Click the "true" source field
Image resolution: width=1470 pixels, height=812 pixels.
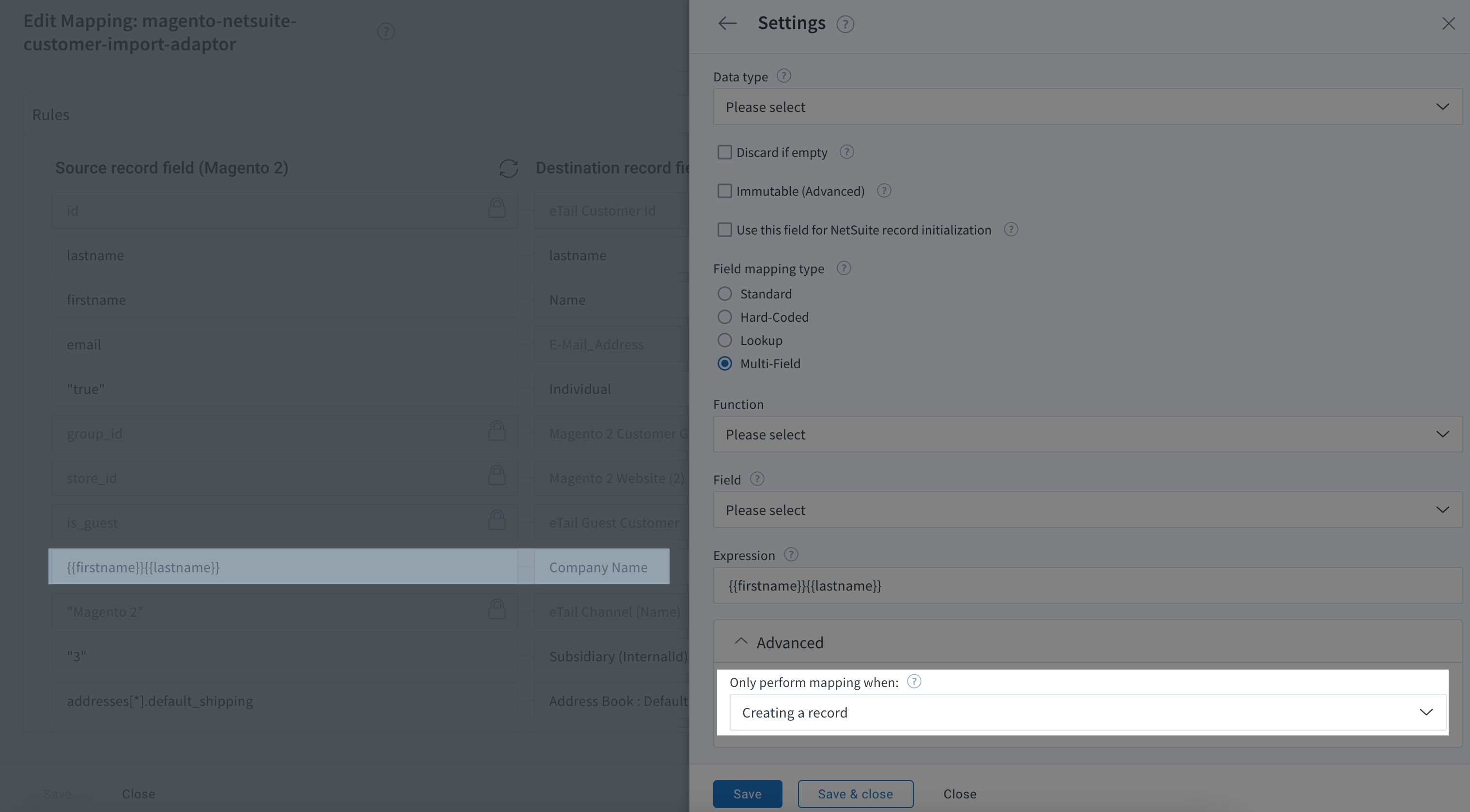pyautogui.click(x=284, y=389)
